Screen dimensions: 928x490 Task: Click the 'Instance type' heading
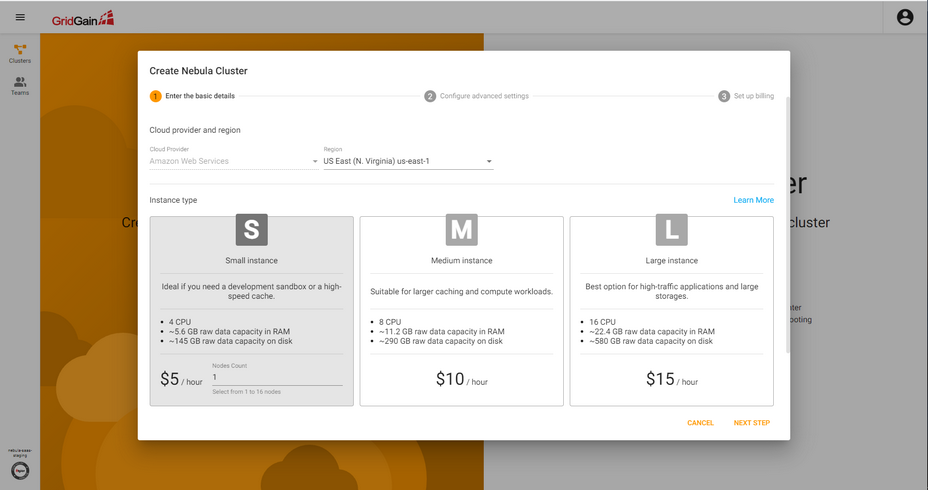[173, 200]
